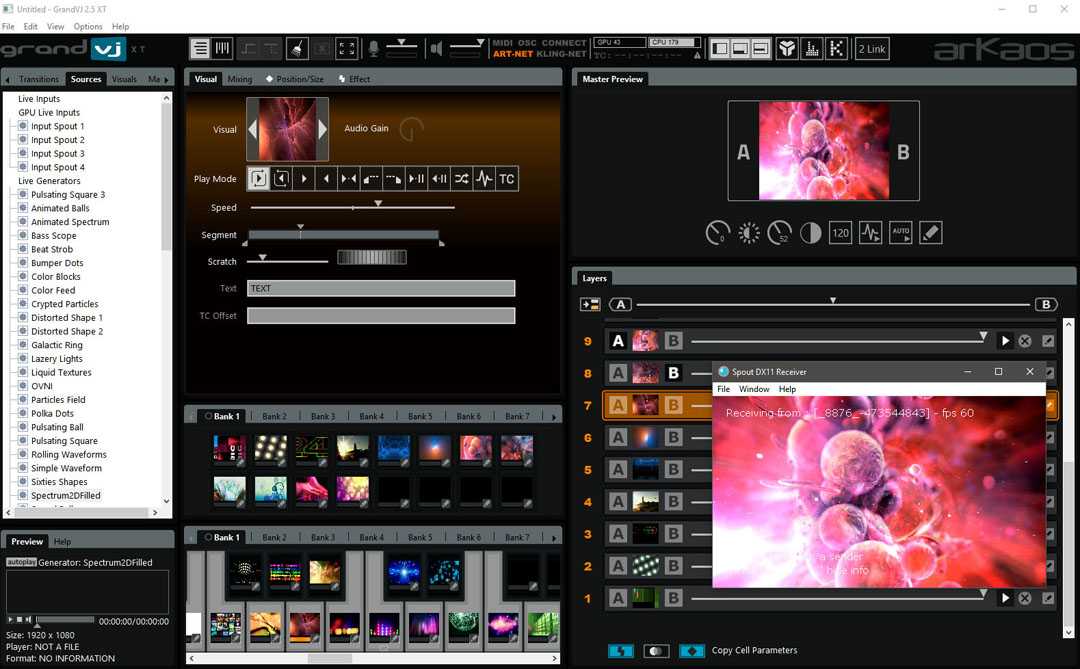Open the Options menu
Screen dimensions: 1080x669
pyautogui.click(x=87, y=26)
